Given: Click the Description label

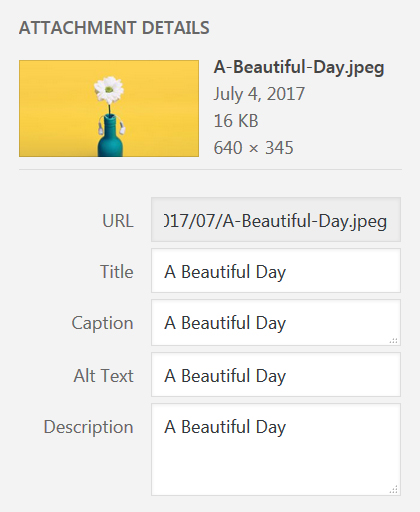Looking at the screenshot, I should tap(88, 427).
